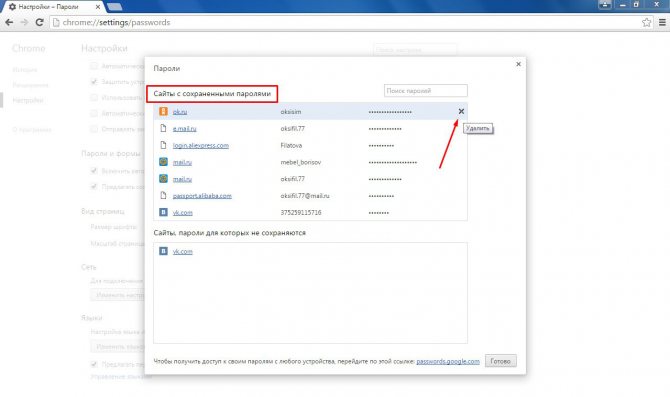Click the vk.com favicon in never-saved list
This screenshot has height=397, width=670.
click(163, 251)
